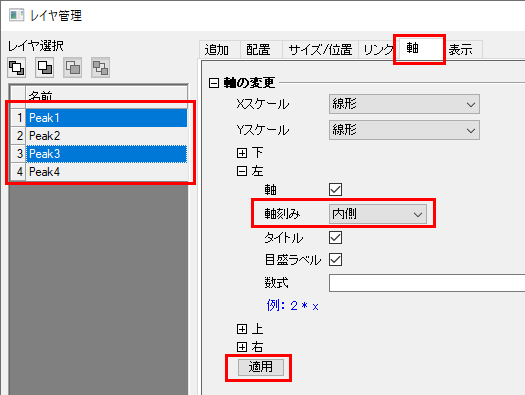The height and width of the screenshot is (395, 525).
Task: Expand the 上 axis section
Action: pos(241,329)
